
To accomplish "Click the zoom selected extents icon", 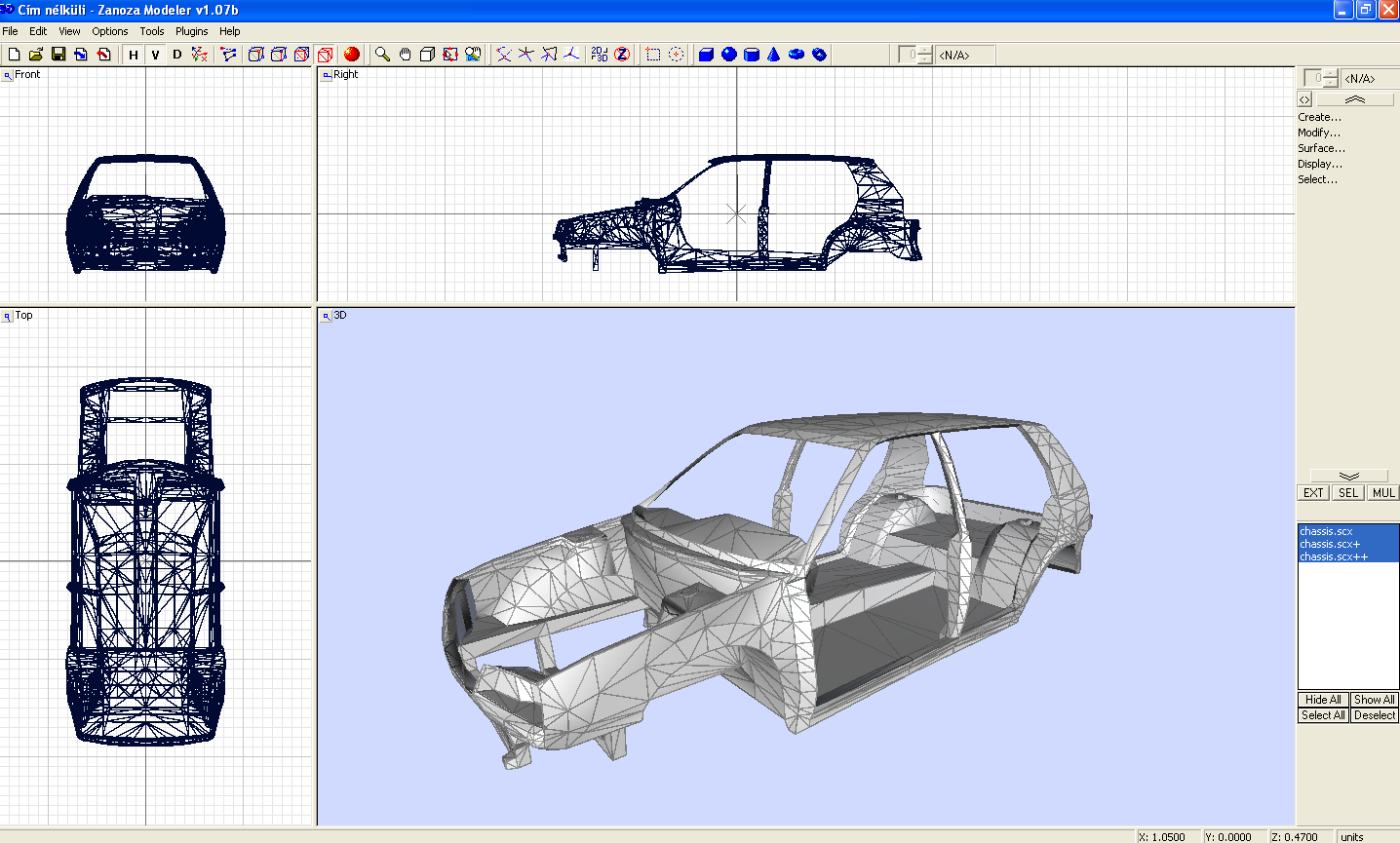I will (x=449, y=55).
